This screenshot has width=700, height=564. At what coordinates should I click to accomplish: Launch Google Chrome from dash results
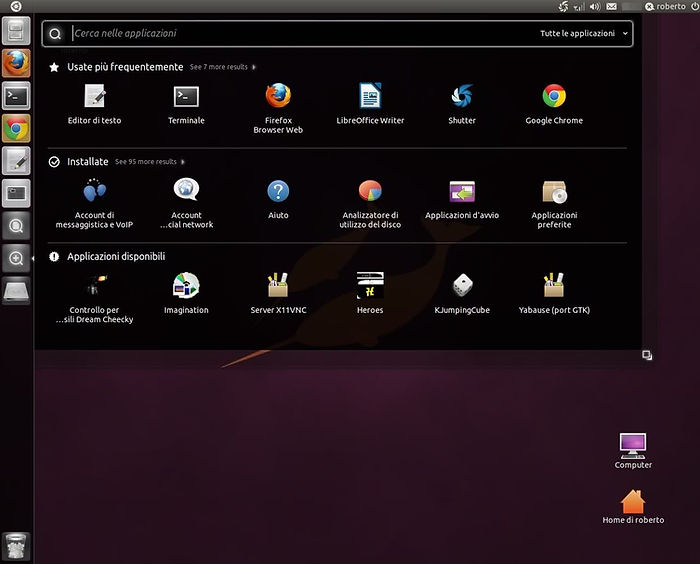pos(554,104)
